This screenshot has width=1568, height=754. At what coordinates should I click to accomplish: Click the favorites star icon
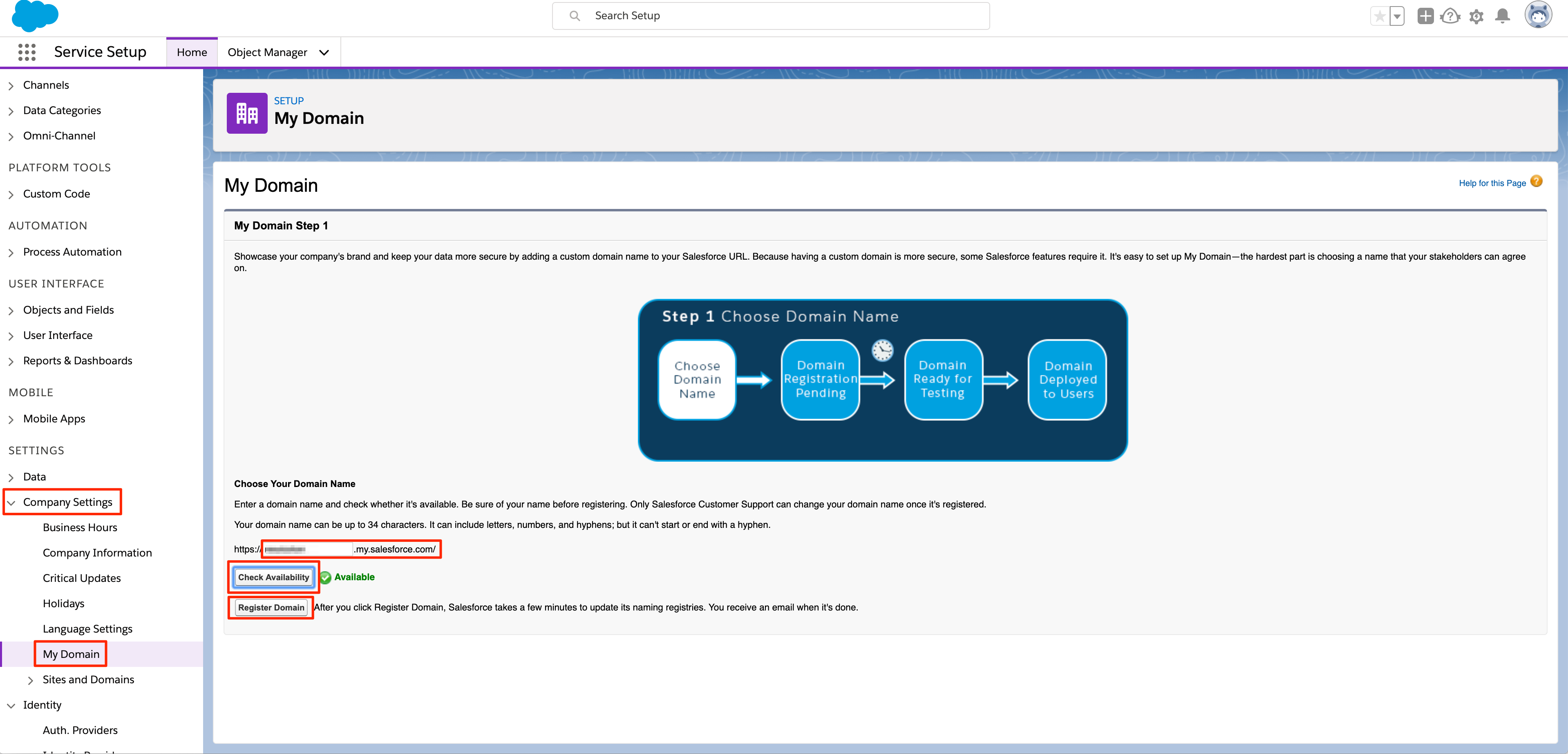coord(1380,16)
